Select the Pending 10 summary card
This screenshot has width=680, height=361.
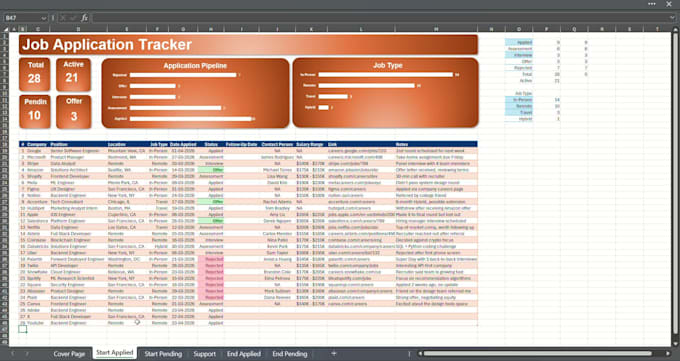click(x=34, y=112)
